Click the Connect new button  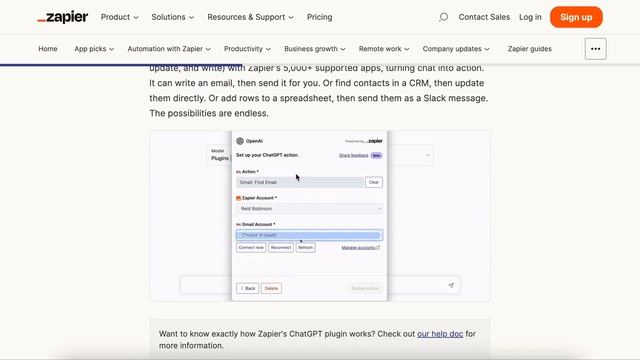click(251, 248)
